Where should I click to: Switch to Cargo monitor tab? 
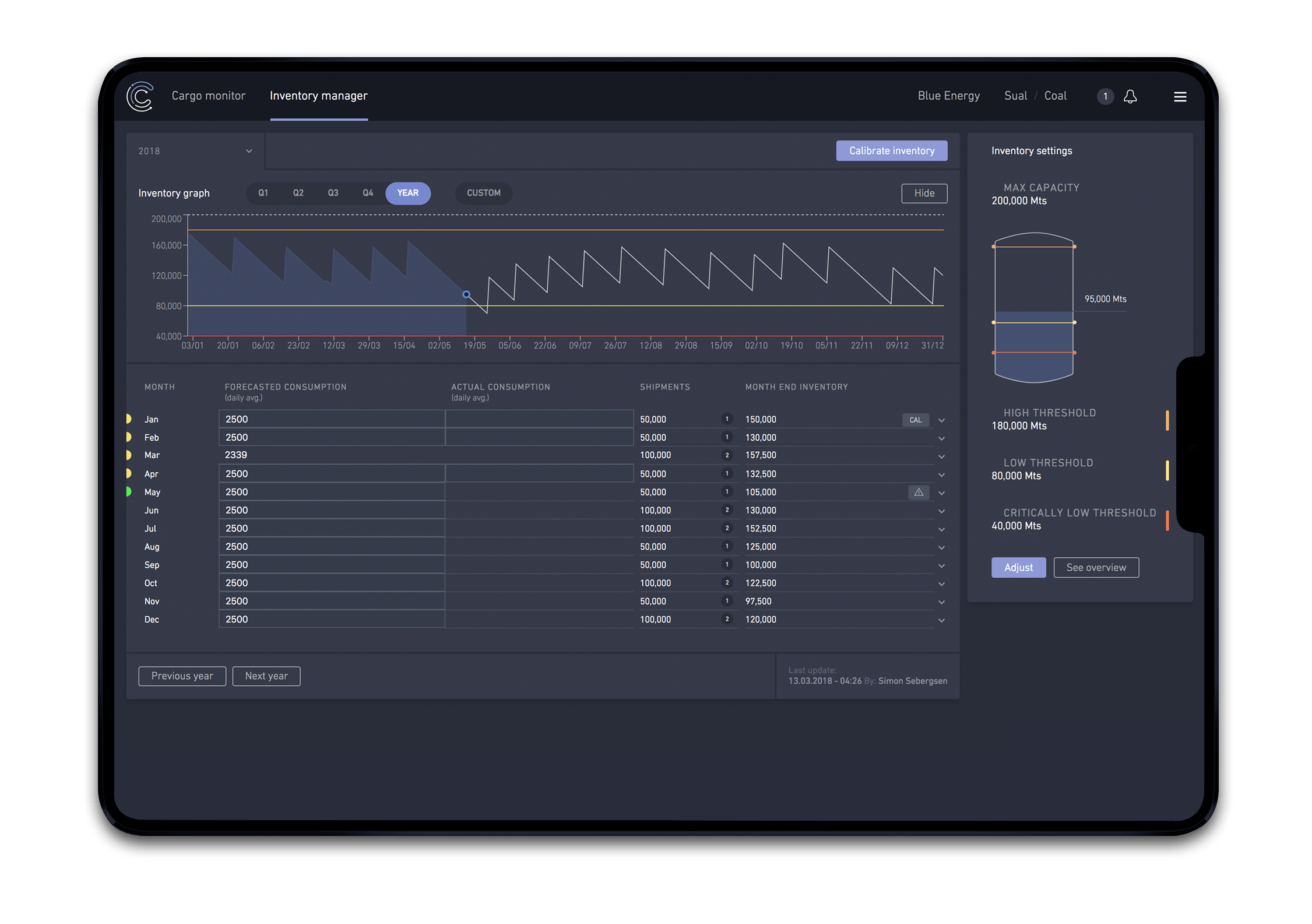(x=208, y=96)
